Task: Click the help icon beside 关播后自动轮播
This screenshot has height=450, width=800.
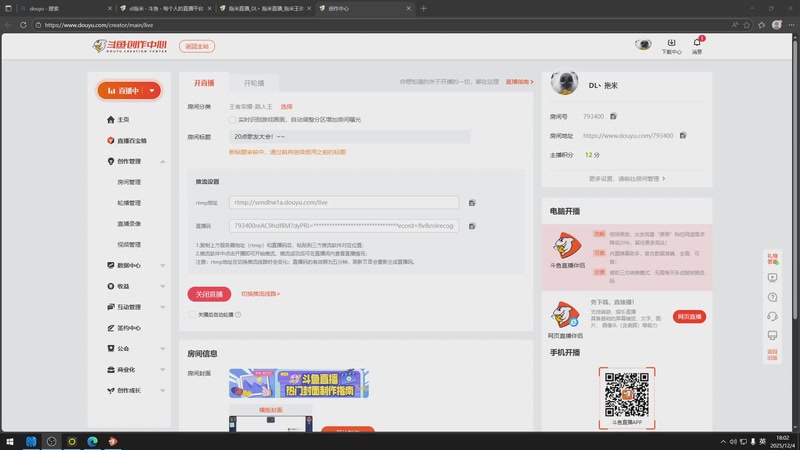Action: [x=238, y=315]
